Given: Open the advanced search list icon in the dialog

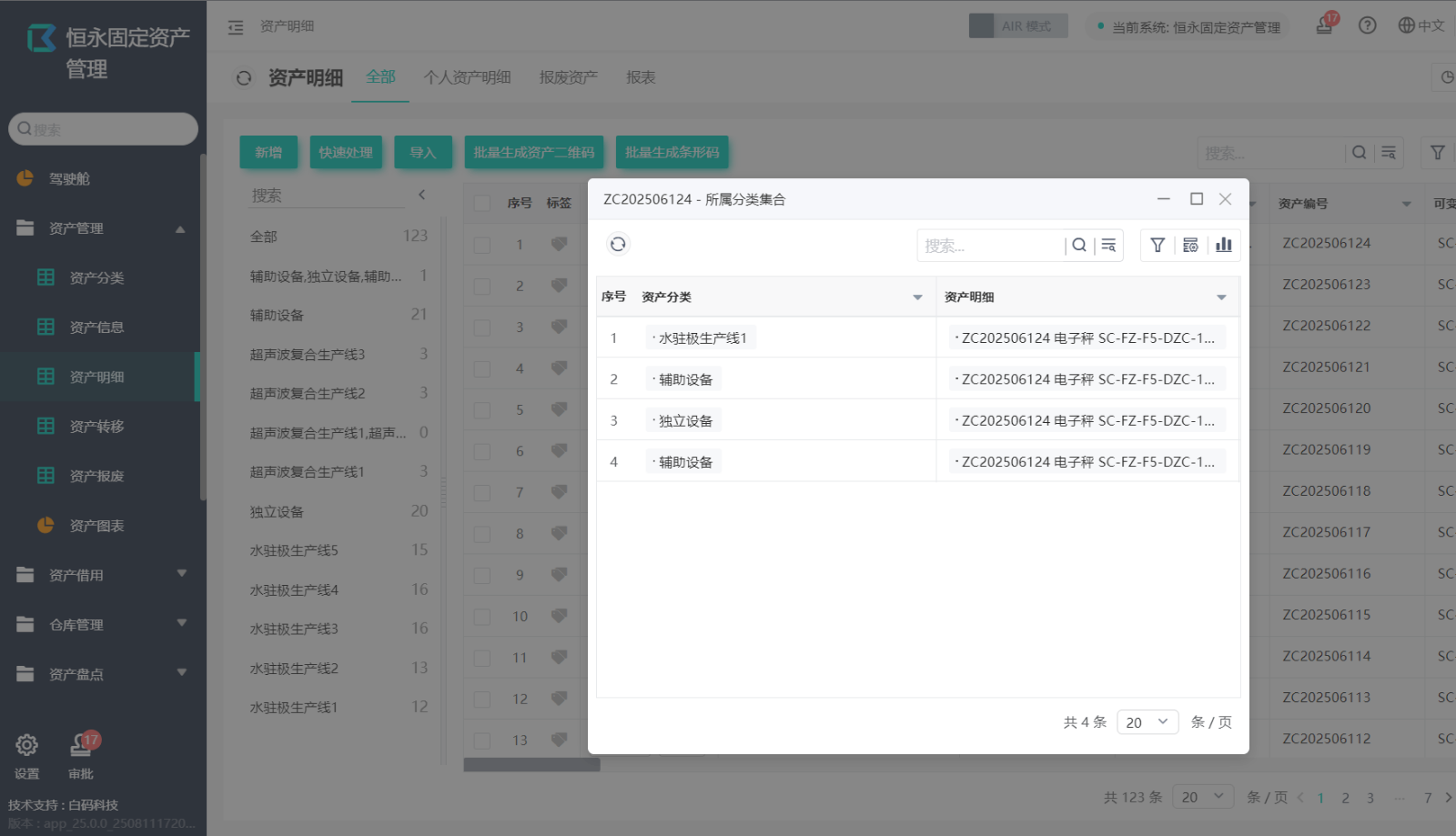Looking at the screenshot, I should click(1108, 245).
